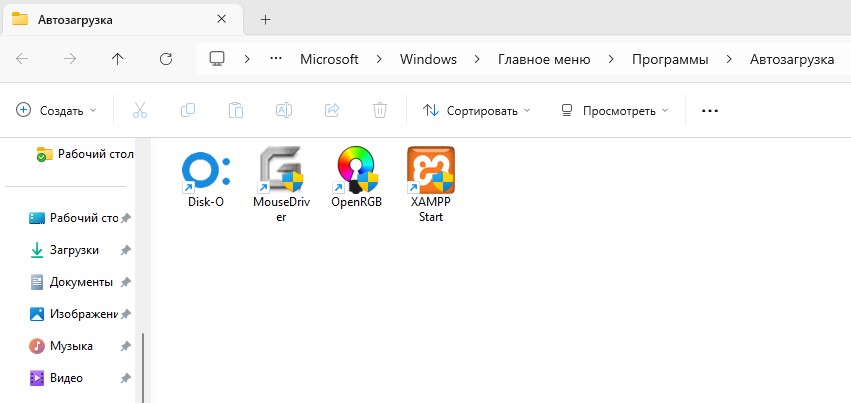Select the MouseDriver shortcut icon

(x=281, y=170)
